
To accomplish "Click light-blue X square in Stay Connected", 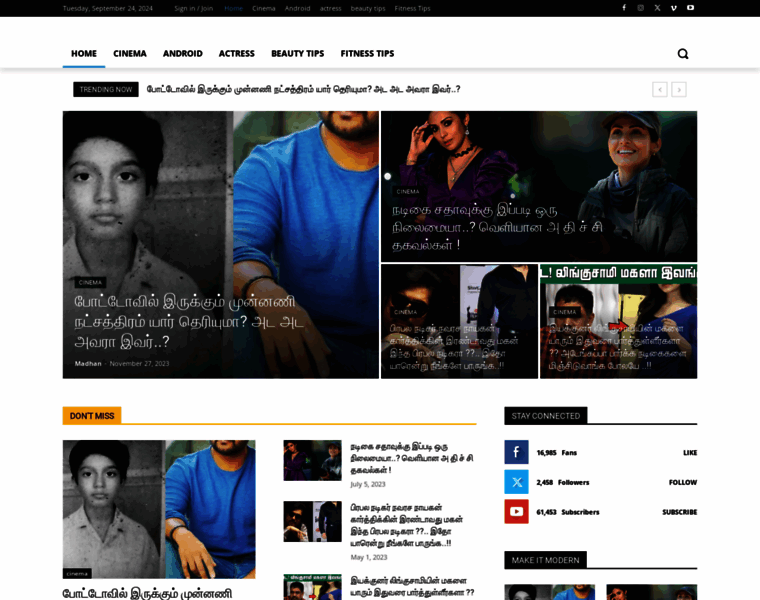I will [516, 482].
